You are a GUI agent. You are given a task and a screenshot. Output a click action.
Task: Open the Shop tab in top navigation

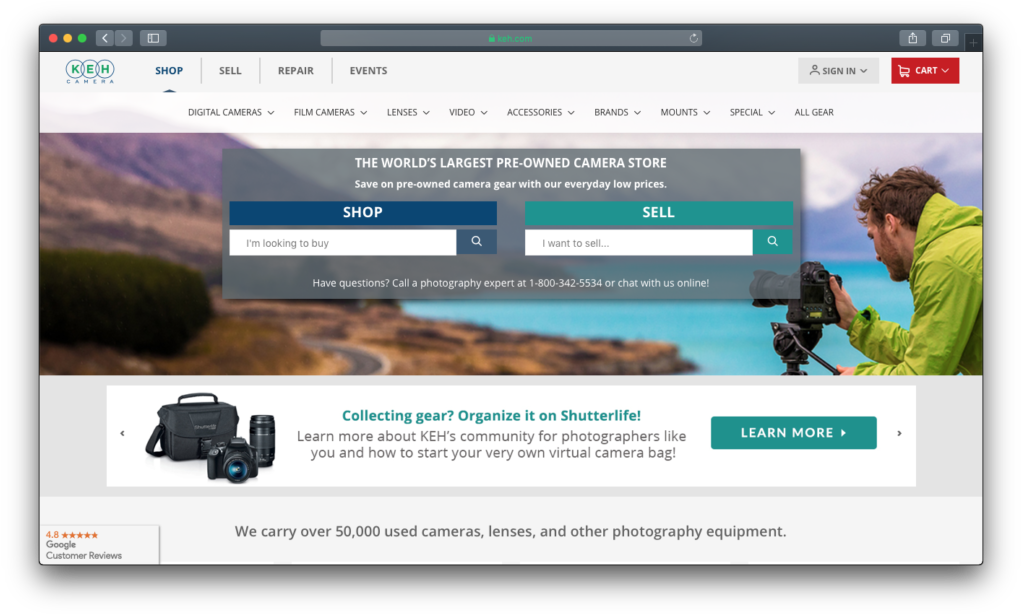(x=169, y=70)
